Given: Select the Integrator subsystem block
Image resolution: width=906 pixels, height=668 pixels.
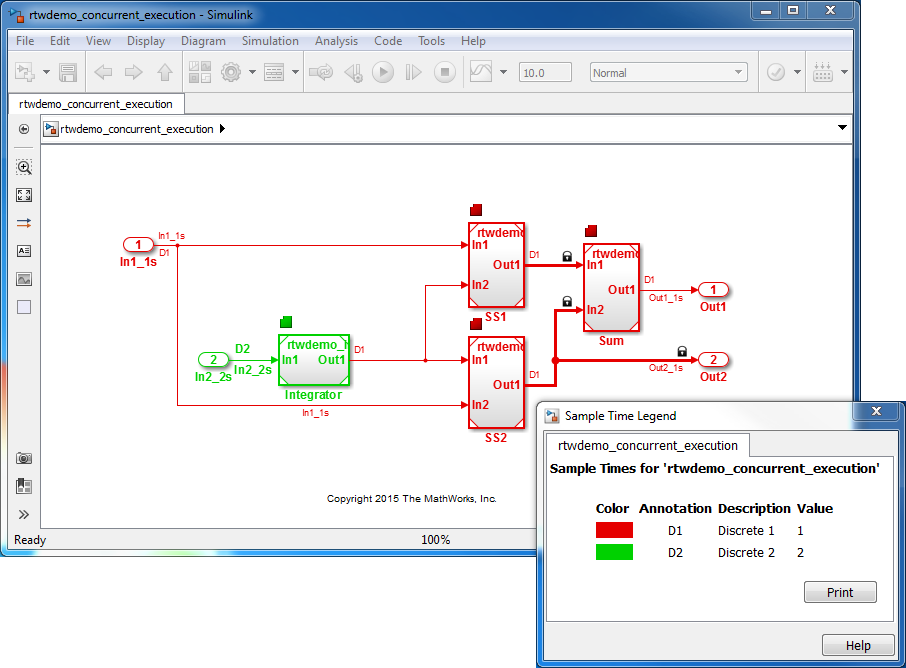Looking at the screenshot, I should [314, 360].
